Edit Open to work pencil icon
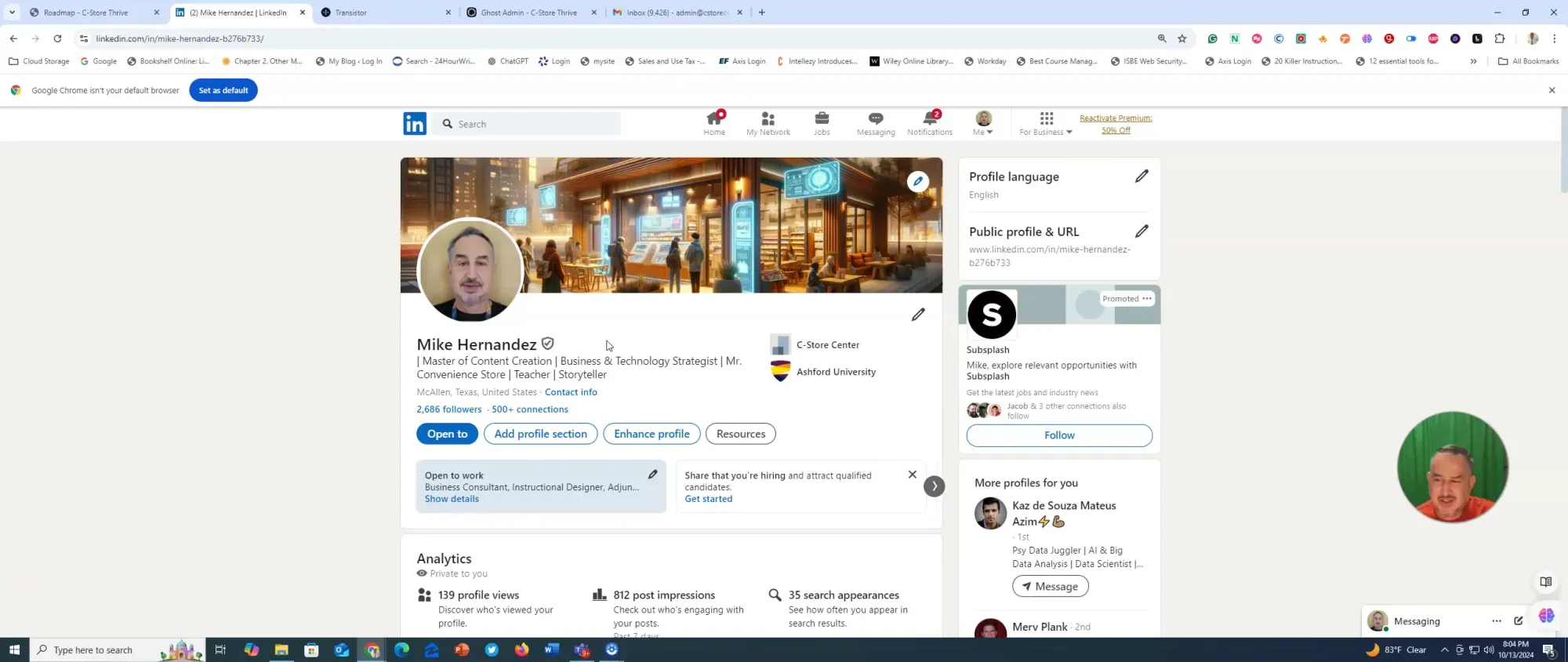Image resolution: width=1568 pixels, height=662 pixels. click(652, 475)
